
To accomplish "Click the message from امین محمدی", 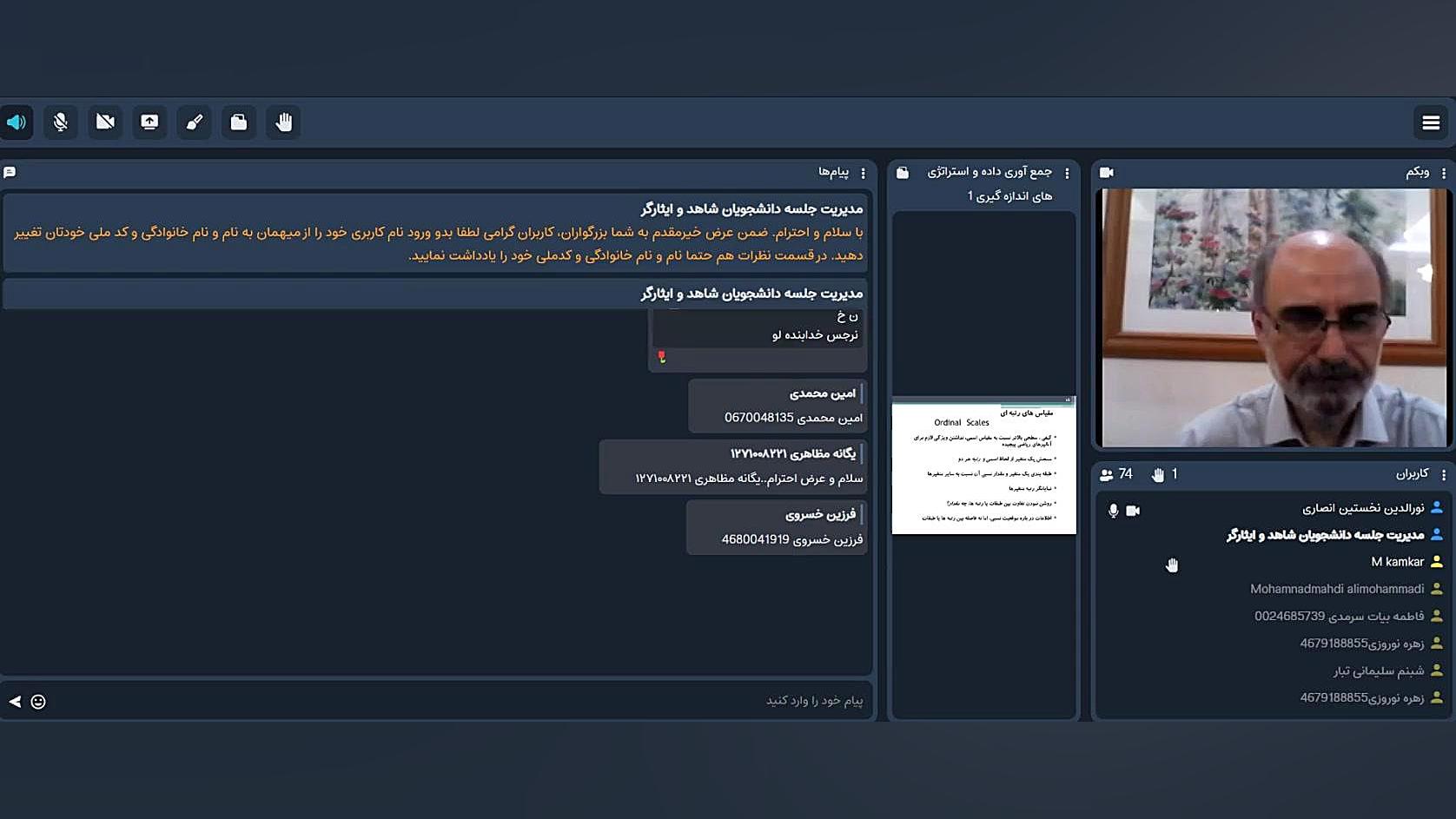I will [778, 406].
